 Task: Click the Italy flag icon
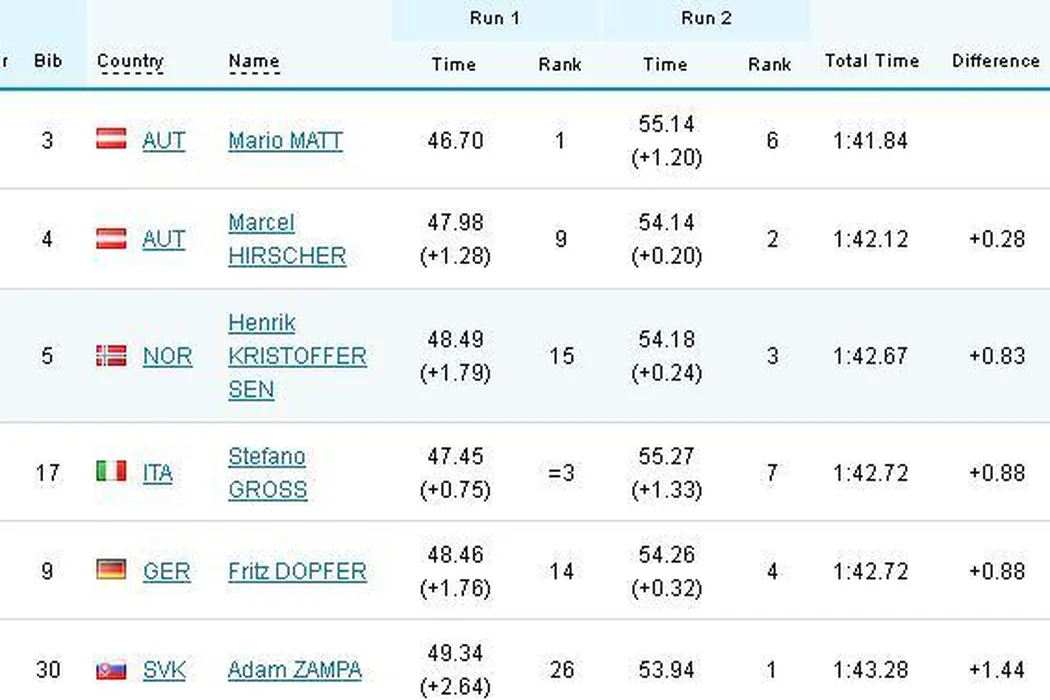(111, 471)
